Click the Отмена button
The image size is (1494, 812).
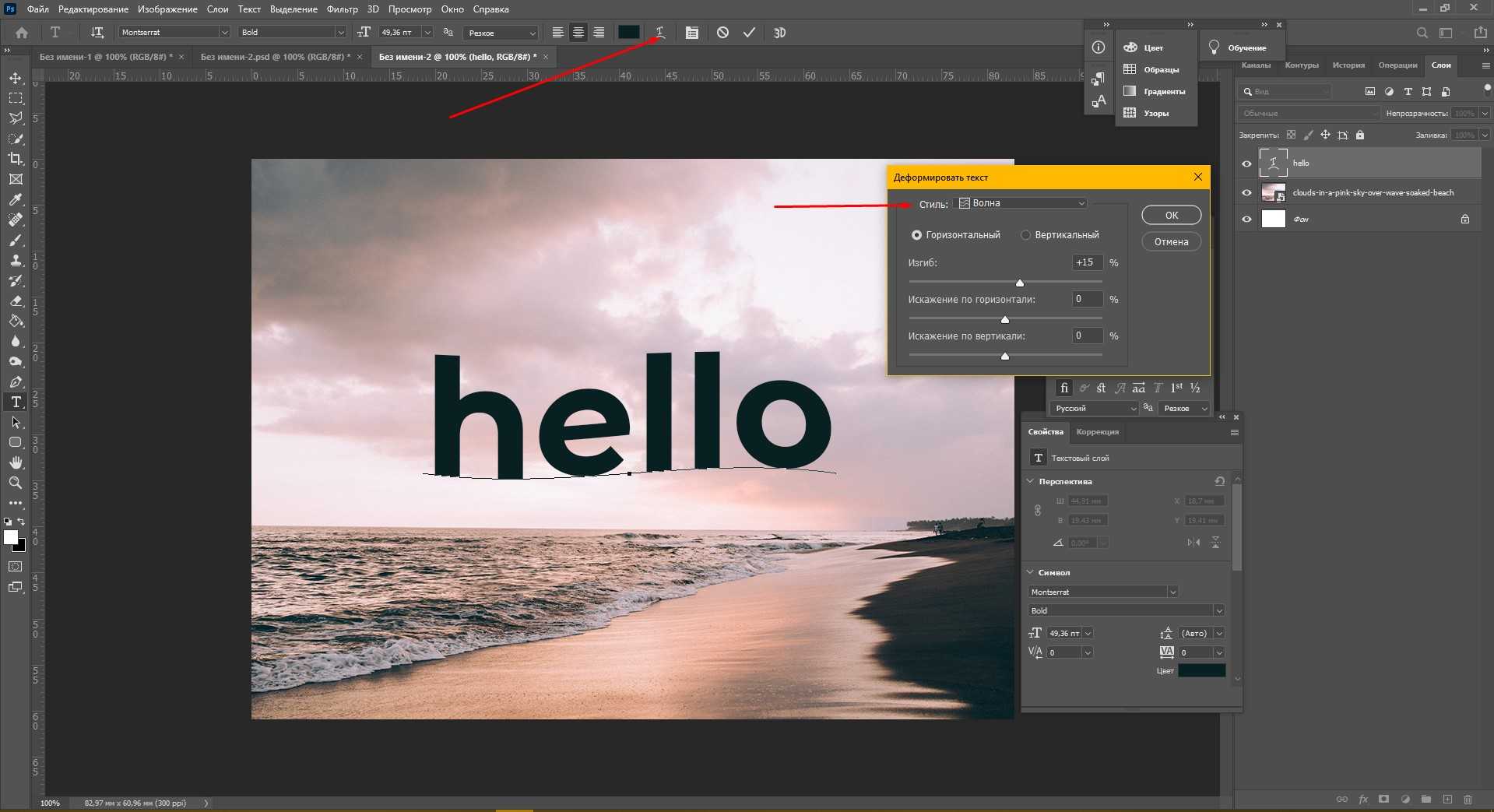point(1171,242)
